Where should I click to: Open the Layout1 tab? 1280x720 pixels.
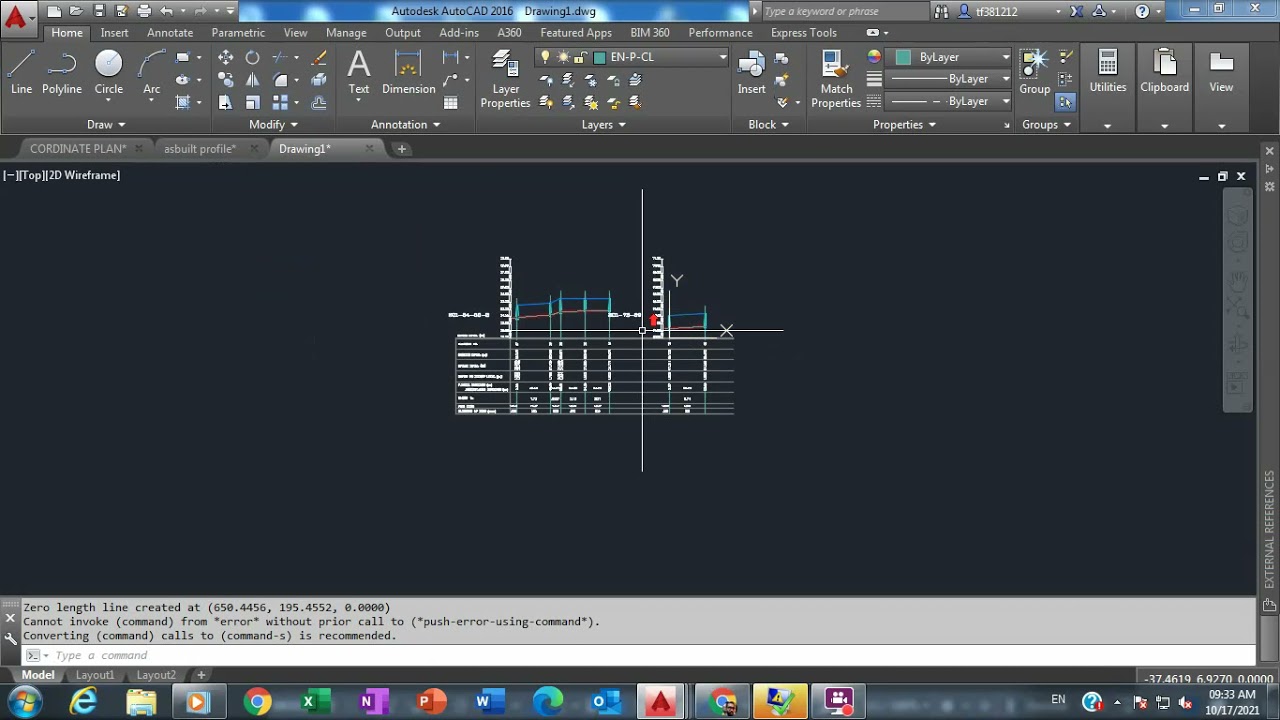(x=95, y=675)
